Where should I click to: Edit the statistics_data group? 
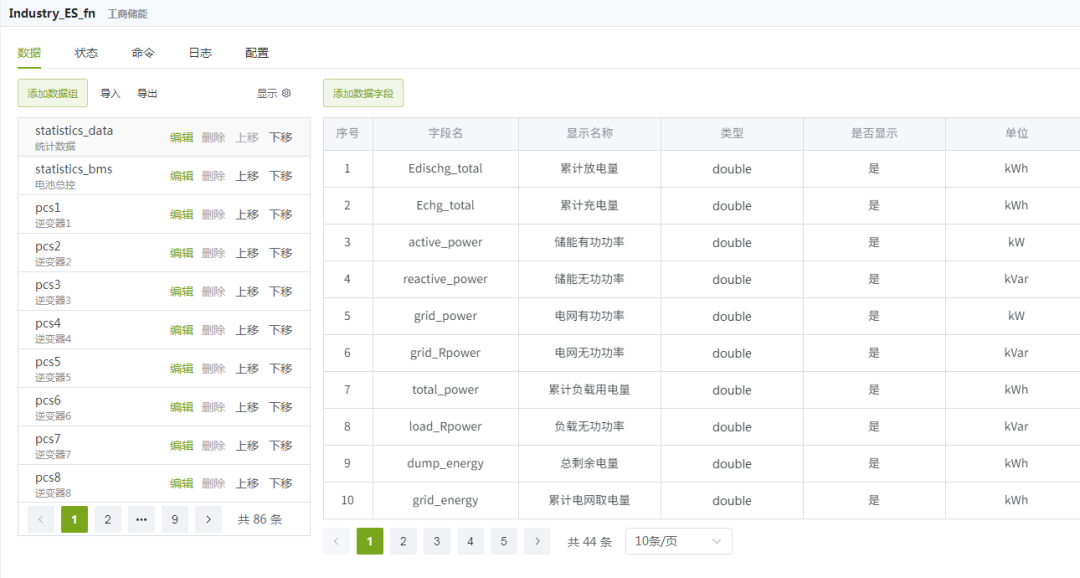[182, 137]
